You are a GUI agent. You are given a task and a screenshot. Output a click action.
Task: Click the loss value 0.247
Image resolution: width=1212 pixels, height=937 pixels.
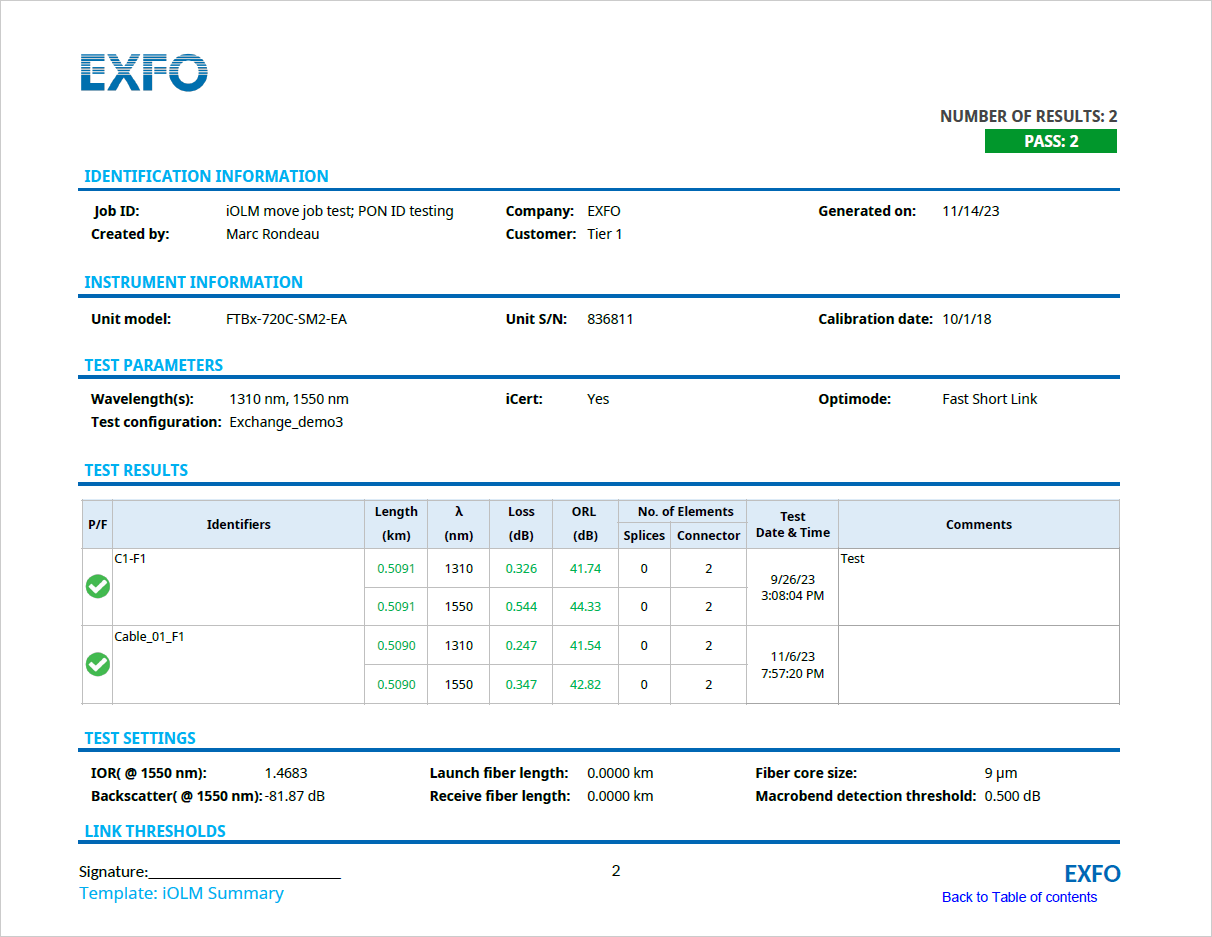click(521, 645)
